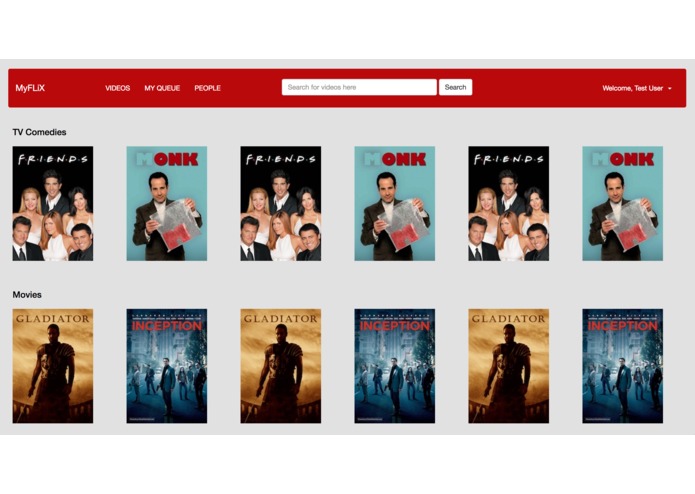This screenshot has width=695, height=494.
Task: Open the VIDEOS nav item
Action: tap(117, 88)
